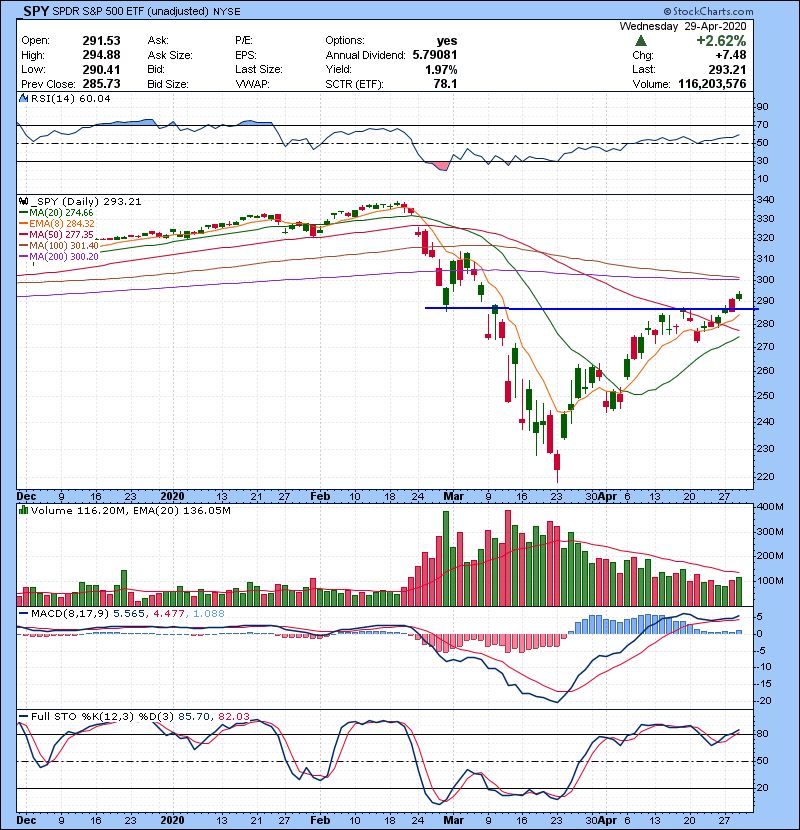Click the Chg value +7.48
The image size is (800, 830).
[731, 55]
